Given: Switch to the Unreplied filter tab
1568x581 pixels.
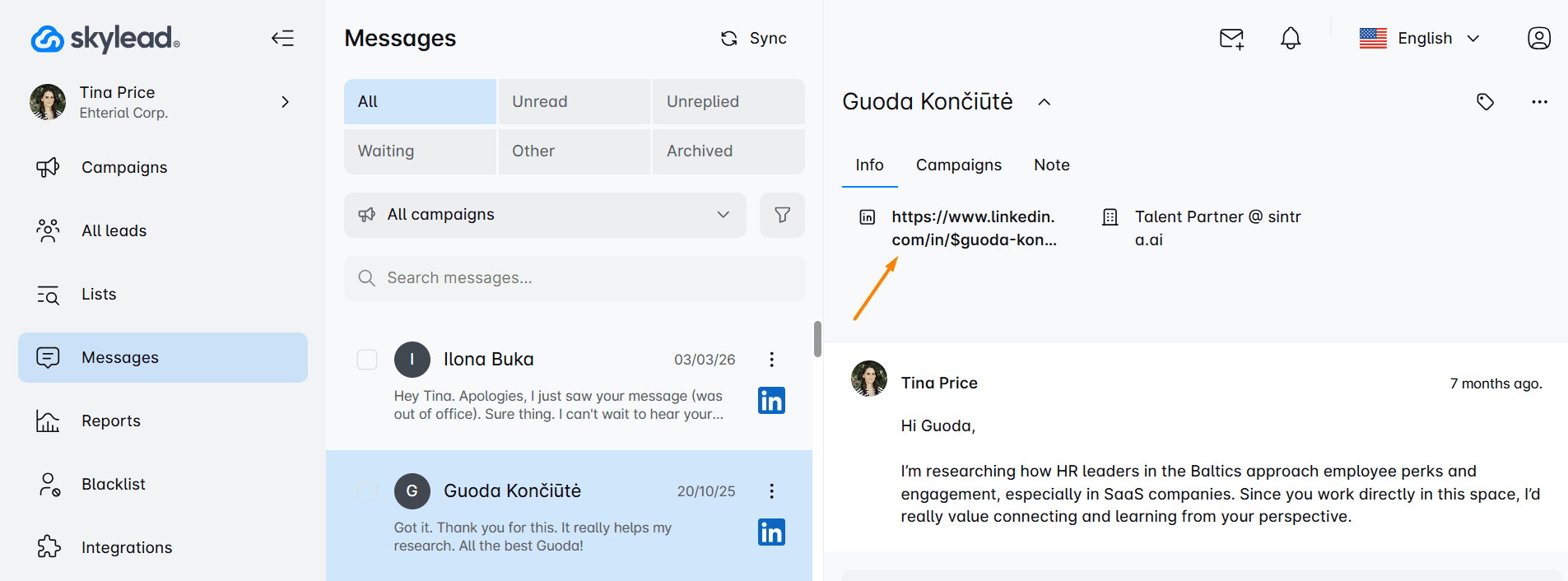Looking at the screenshot, I should coord(728,101).
